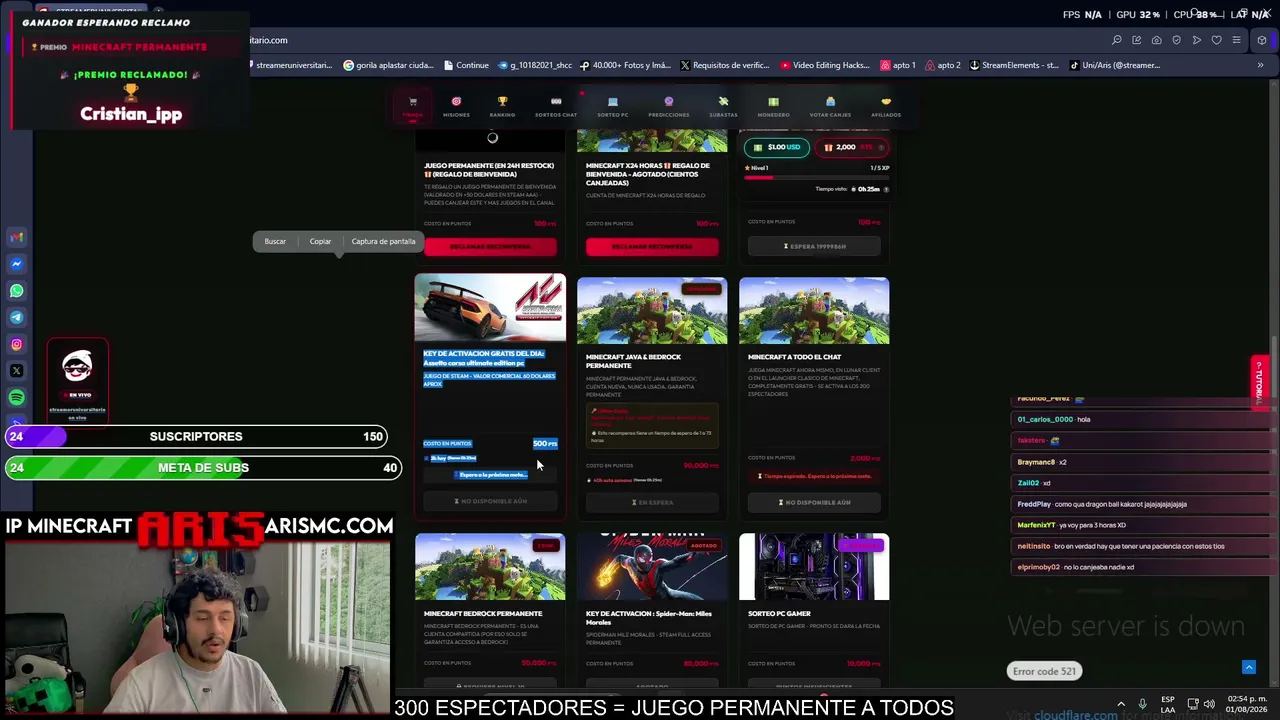Open Telegram in the browser sidebar
1280x720 pixels.
point(17,317)
